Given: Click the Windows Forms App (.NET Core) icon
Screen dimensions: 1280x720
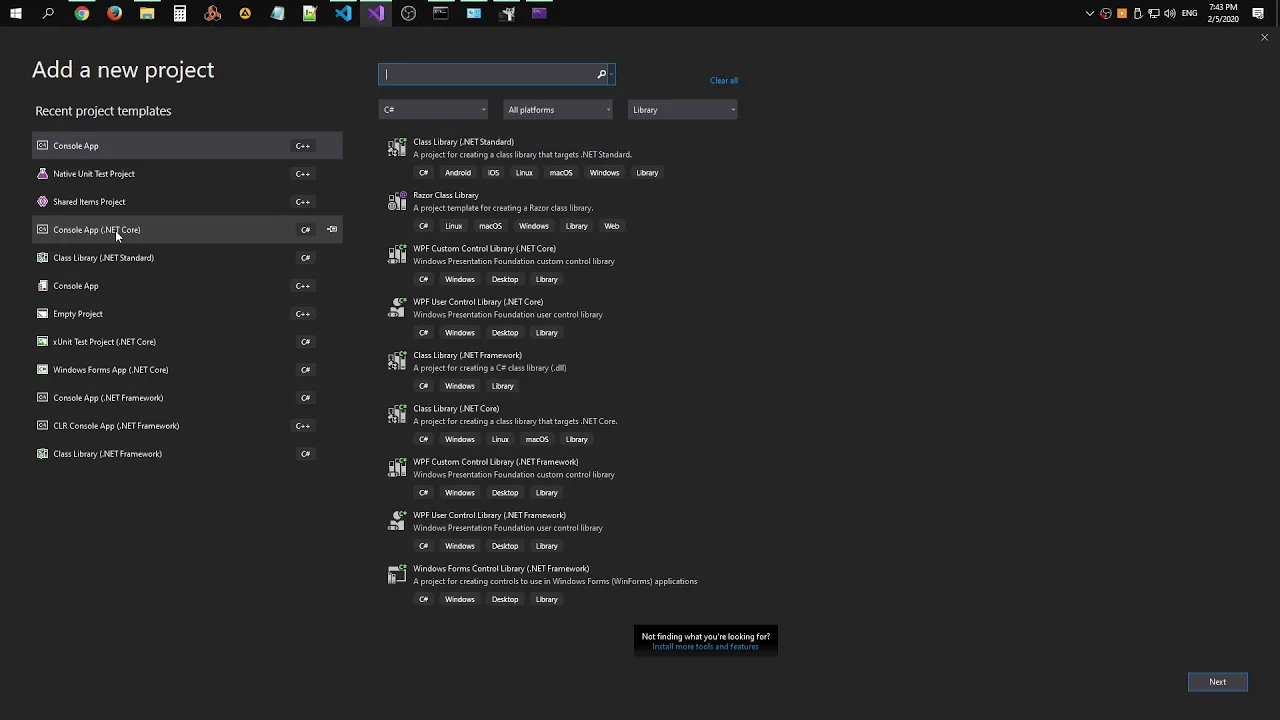Looking at the screenshot, I should pos(42,369).
